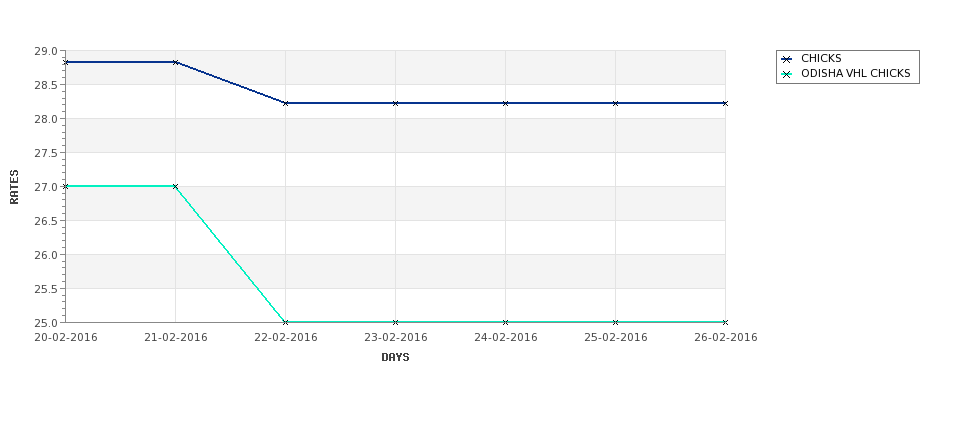Screen dimensions: 975x429
Task: Select CHICKS data point on 26-02-2016
Action: click(x=725, y=103)
